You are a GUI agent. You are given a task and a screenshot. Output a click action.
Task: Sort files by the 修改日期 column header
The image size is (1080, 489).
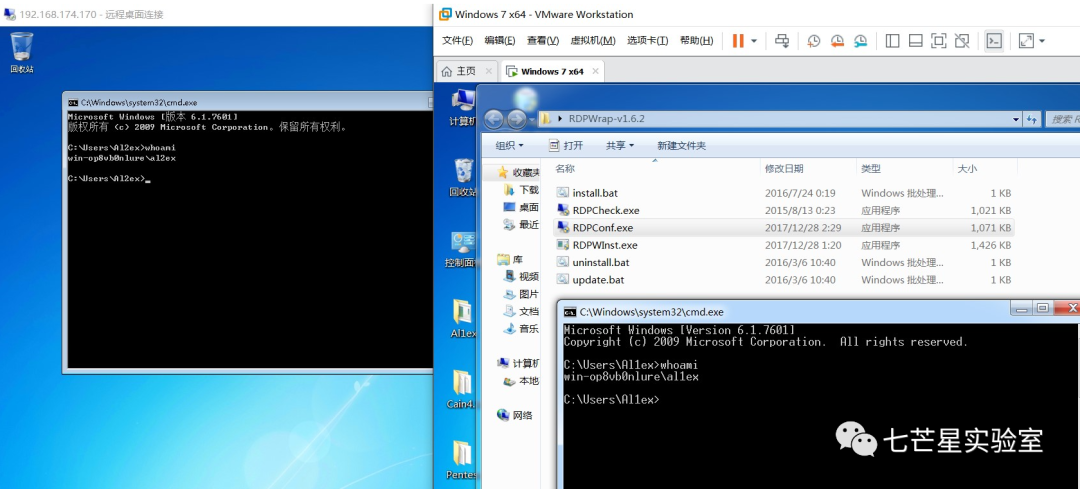tap(784, 169)
